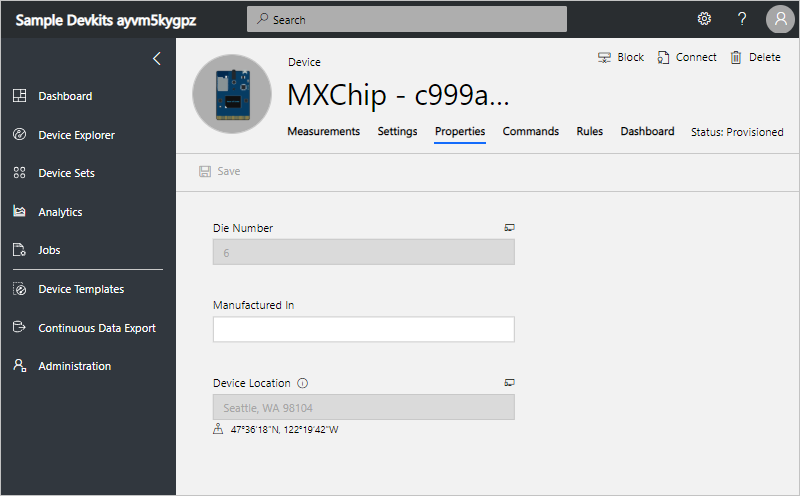Click the Analytics chart icon
The image size is (800, 496).
coord(19,211)
